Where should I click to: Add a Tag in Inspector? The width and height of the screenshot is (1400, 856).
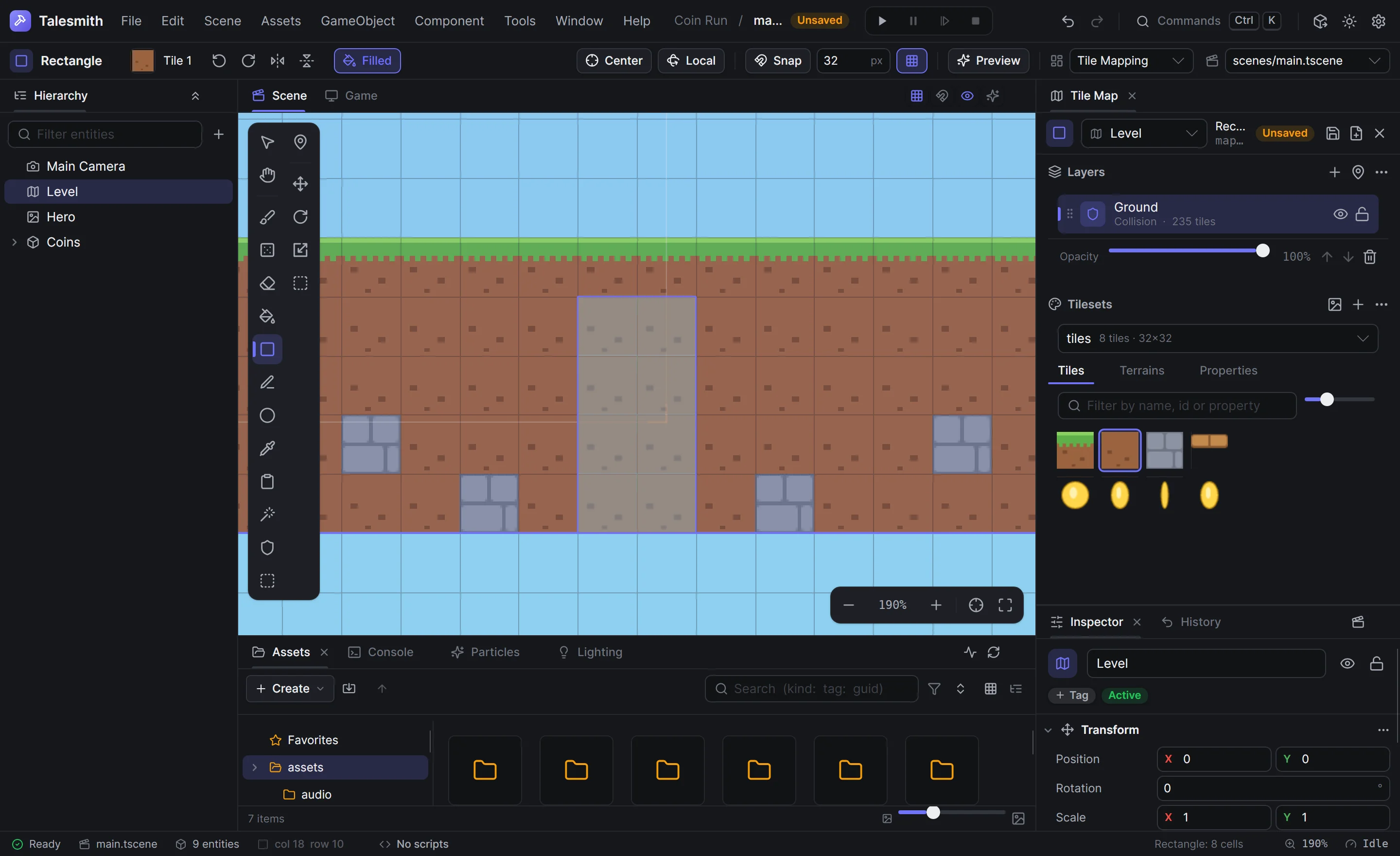coord(1071,695)
